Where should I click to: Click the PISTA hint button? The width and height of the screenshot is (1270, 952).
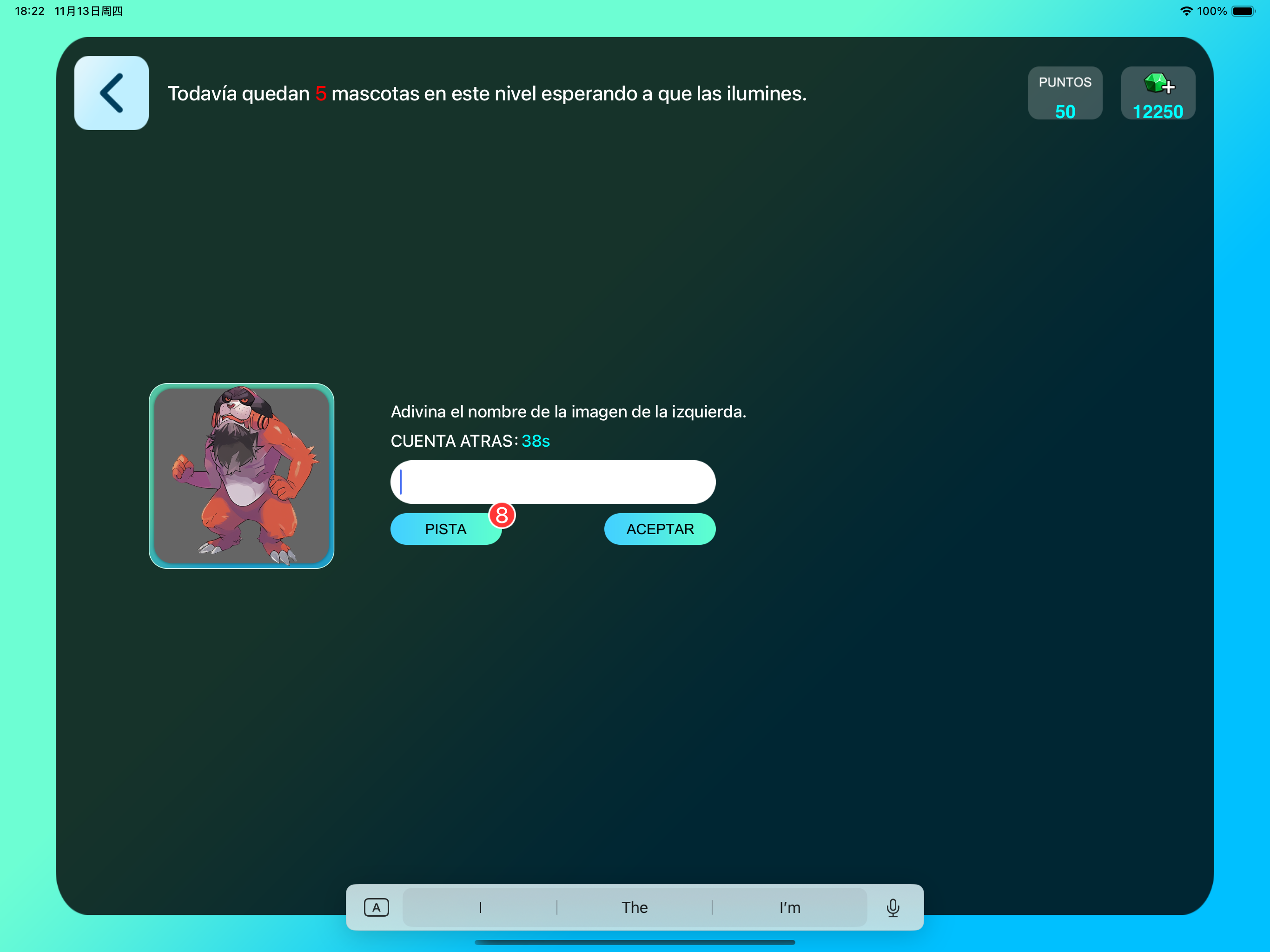446,529
